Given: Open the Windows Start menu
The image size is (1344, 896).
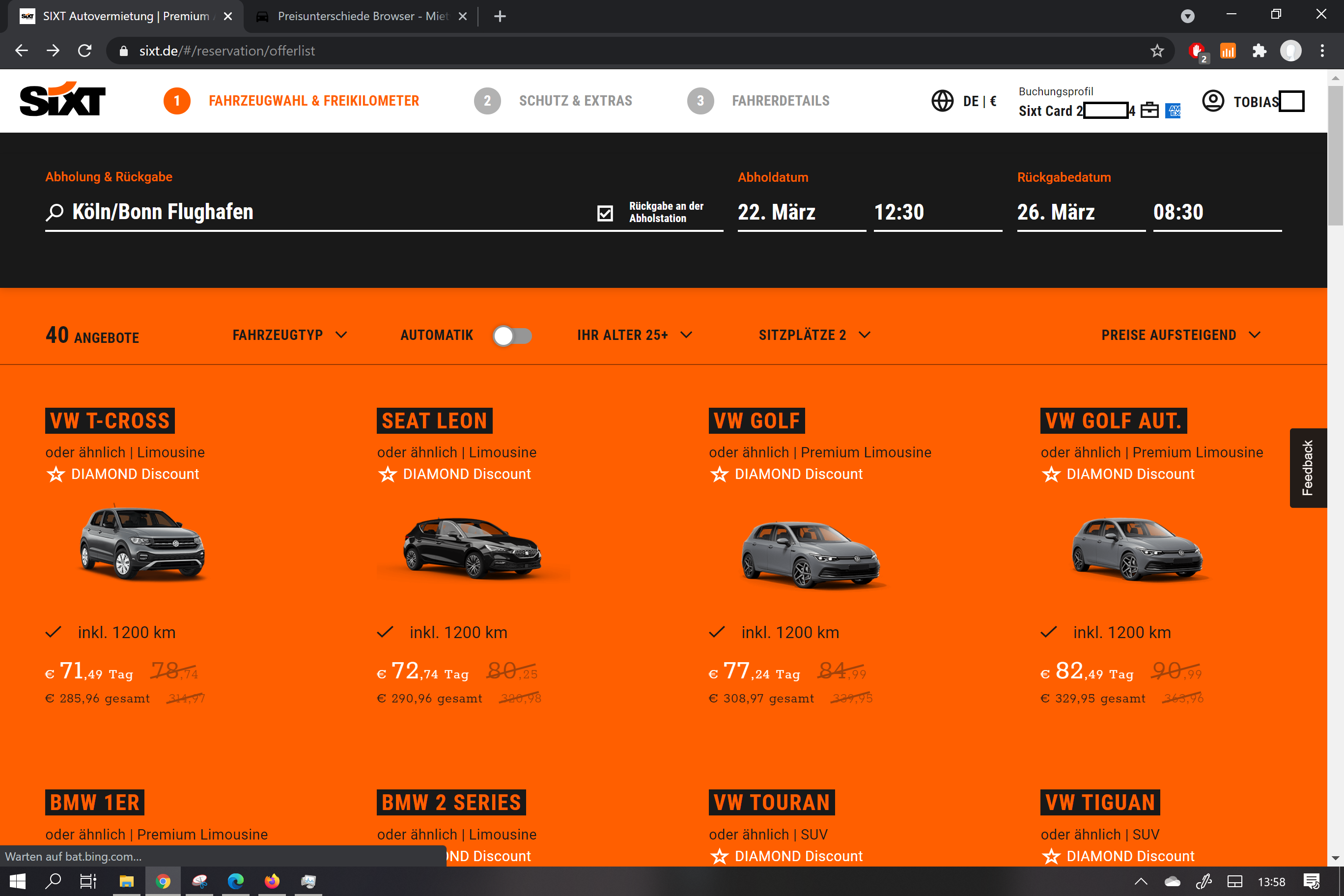Looking at the screenshot, I should click(x=18, y=881).
